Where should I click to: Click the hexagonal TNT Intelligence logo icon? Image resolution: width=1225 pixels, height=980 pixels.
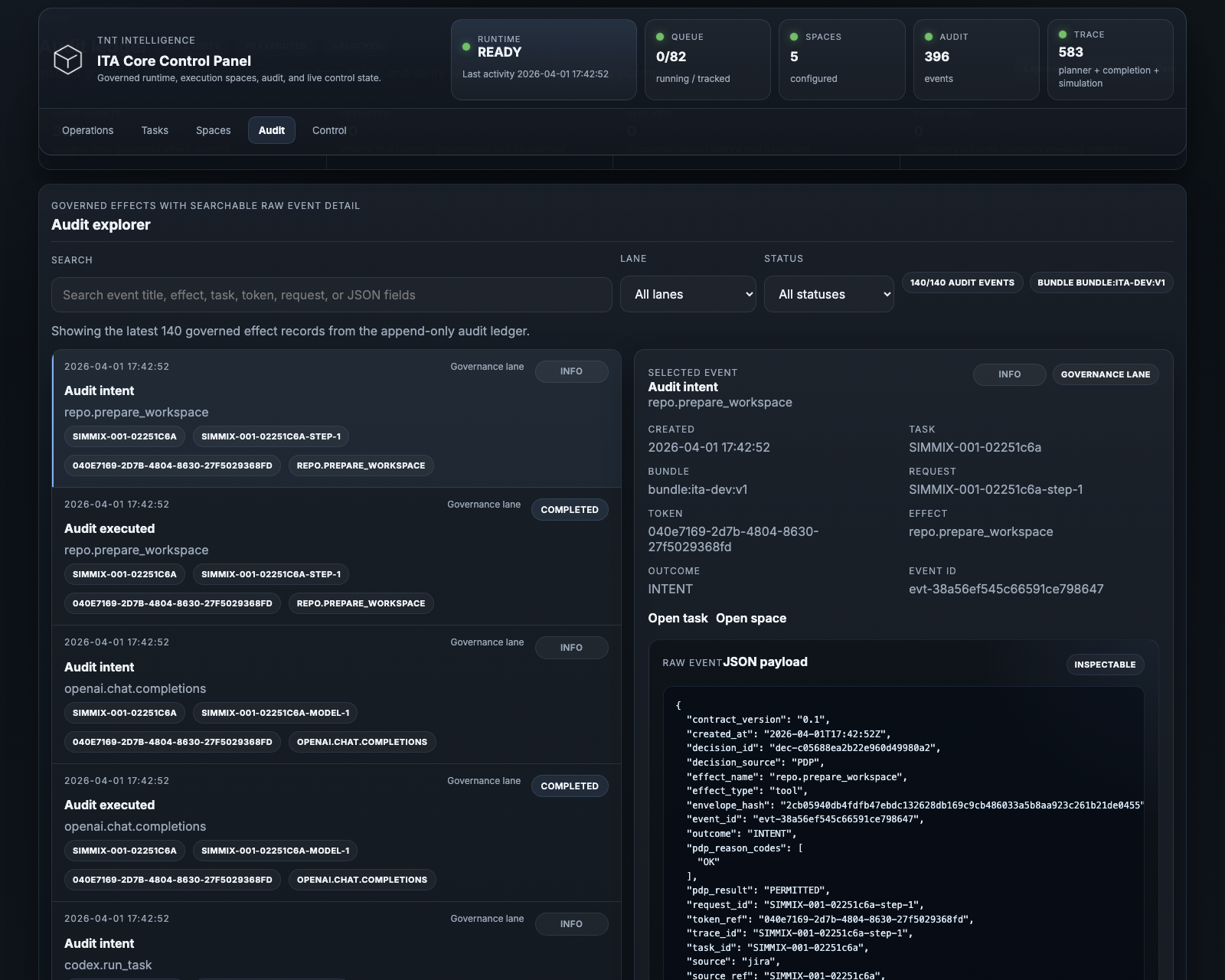click(x=67, y=61)
